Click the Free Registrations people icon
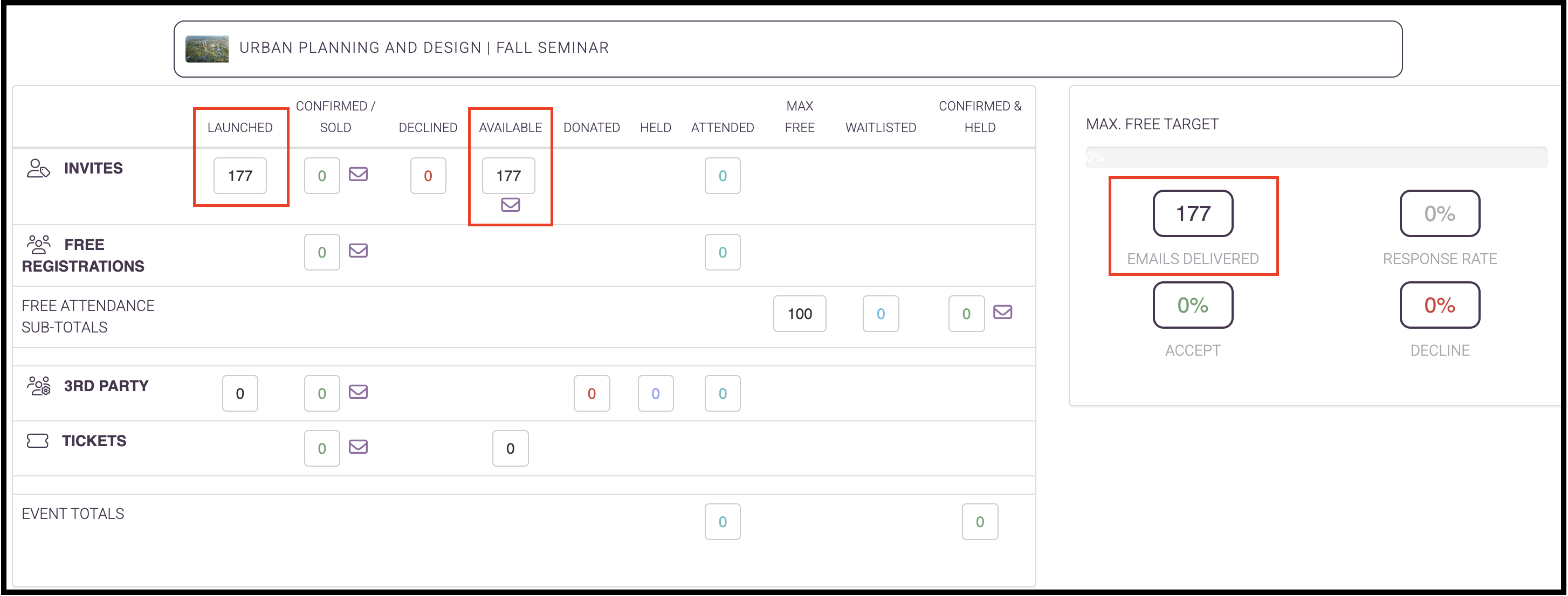This screenshot has width=1568, height=596. [38, 245]
